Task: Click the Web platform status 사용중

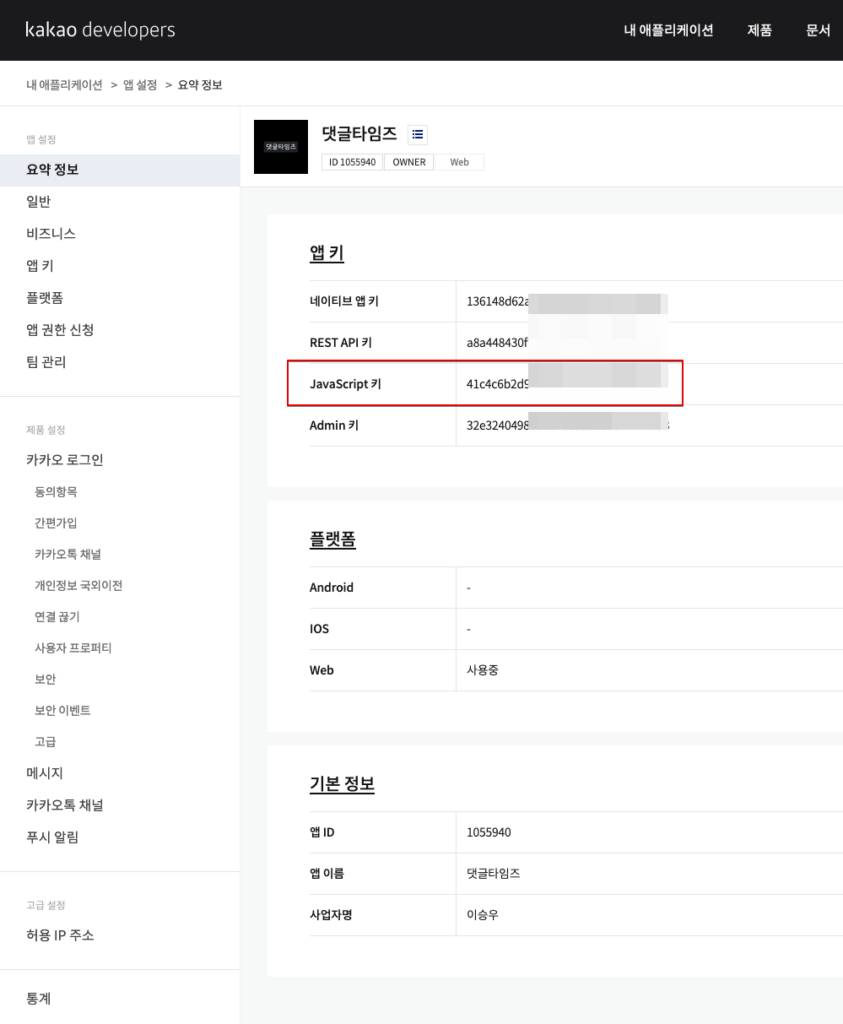Action: click(483, 670)
